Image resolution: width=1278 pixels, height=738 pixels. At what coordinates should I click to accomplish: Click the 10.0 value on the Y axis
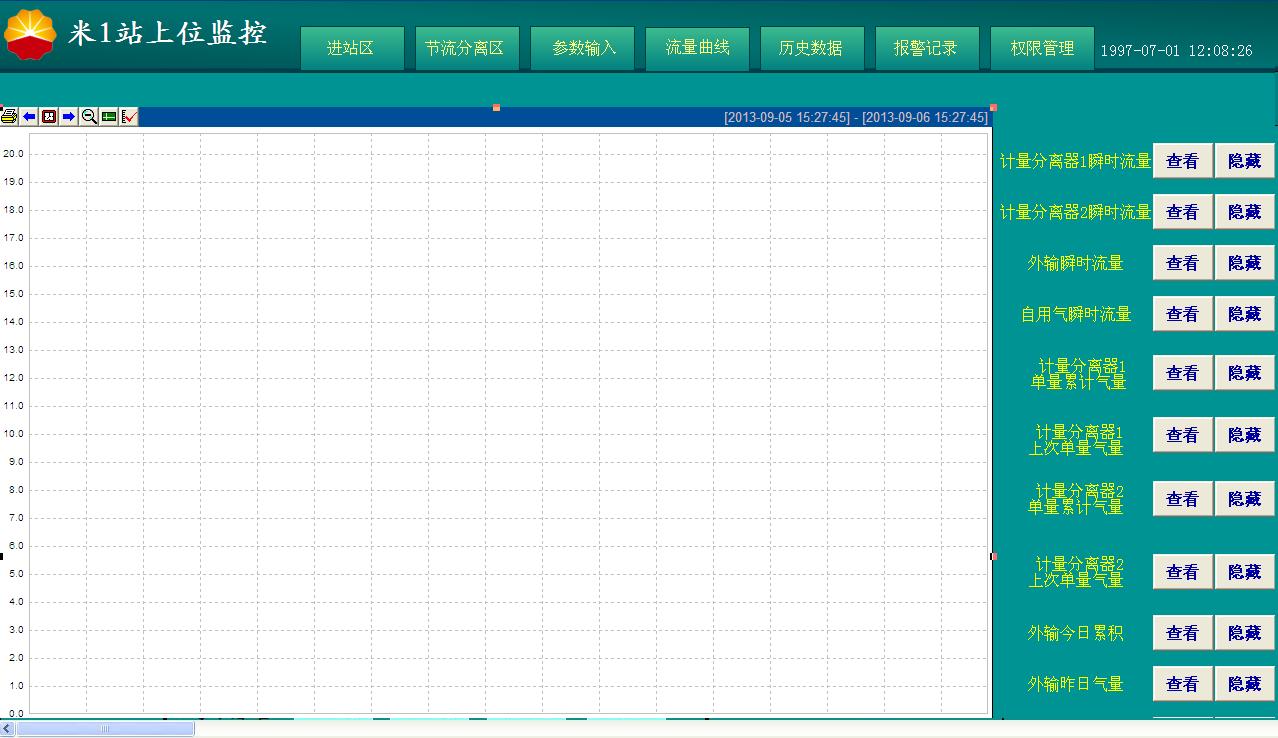13,434
